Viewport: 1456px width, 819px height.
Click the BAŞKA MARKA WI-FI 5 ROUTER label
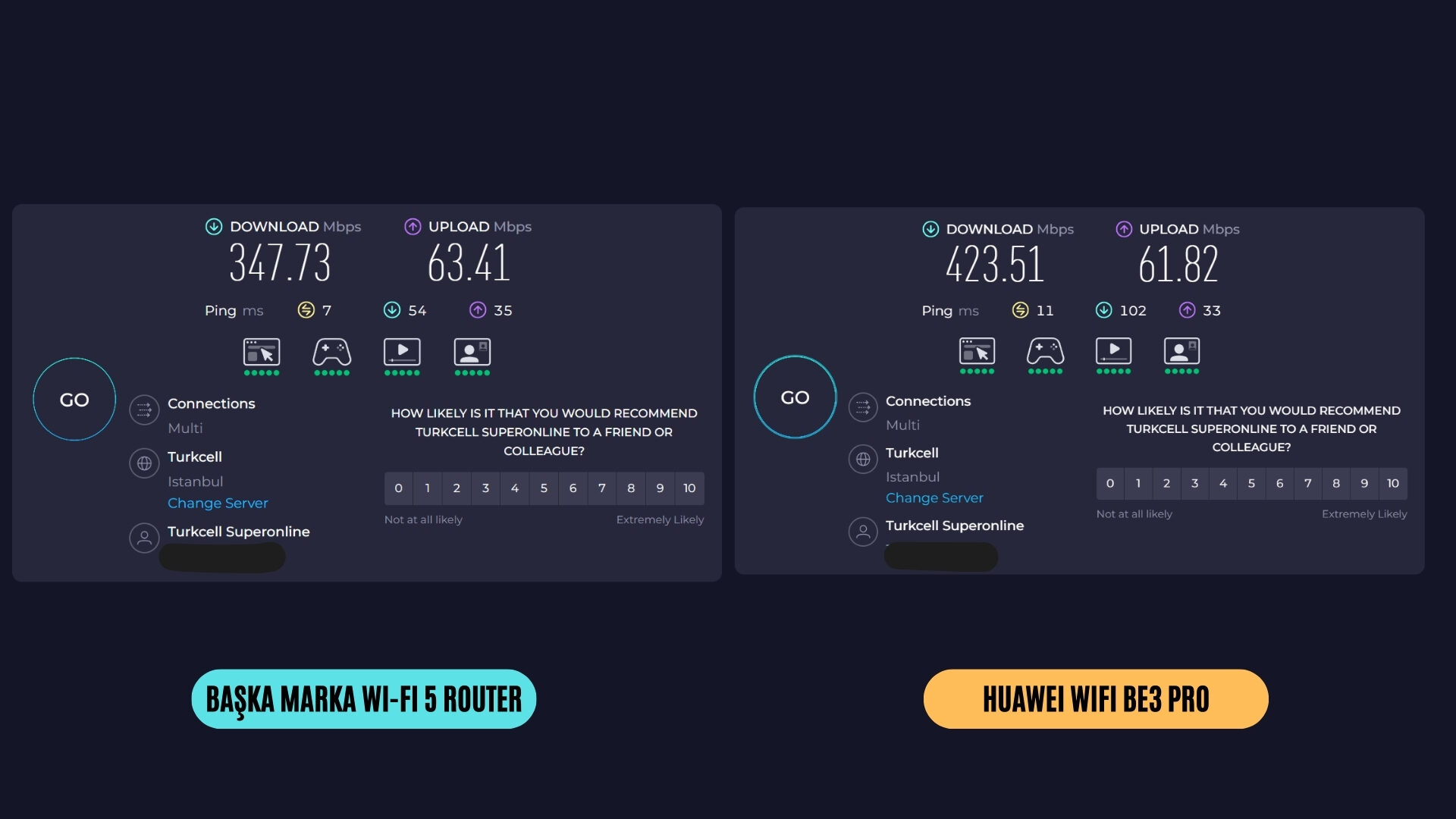pyautogui.click(x=364, y=699)
